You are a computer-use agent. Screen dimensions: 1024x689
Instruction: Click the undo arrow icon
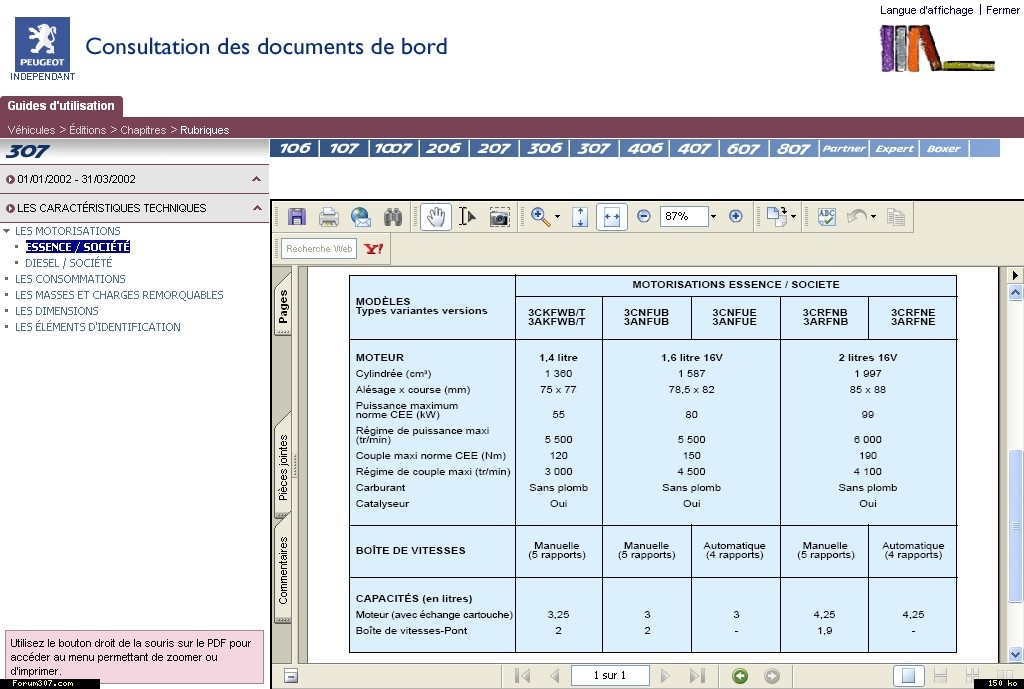857,216
